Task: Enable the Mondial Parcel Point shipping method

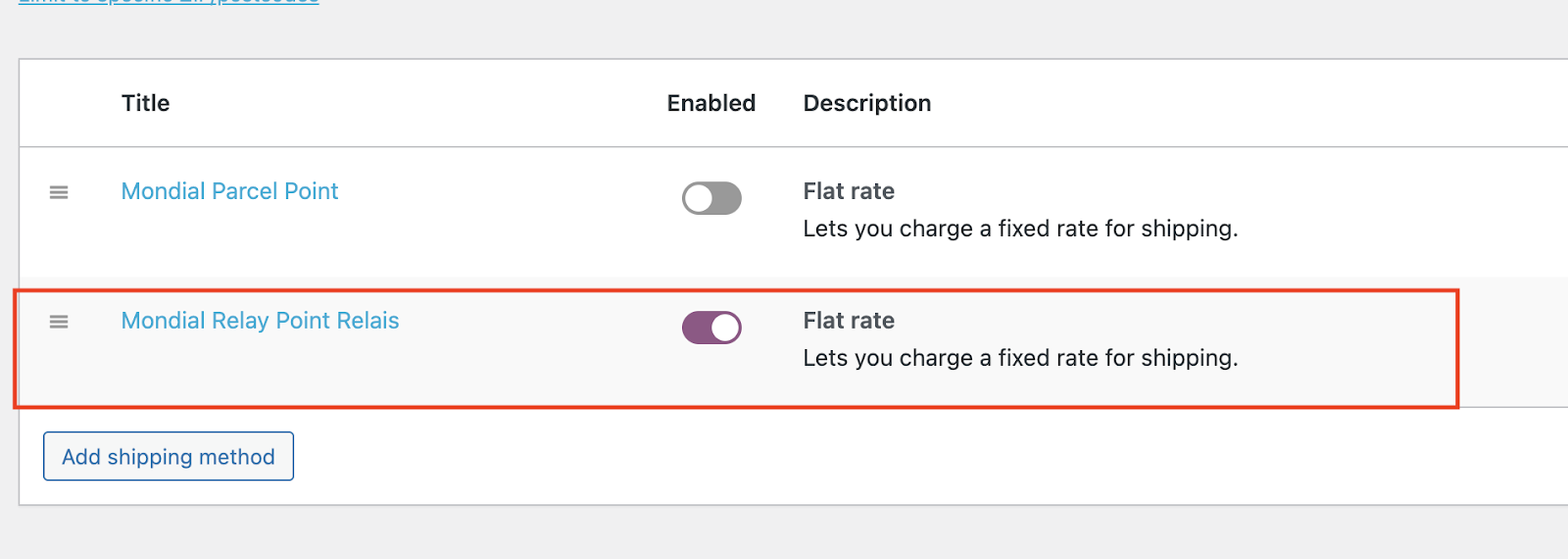Action: tap(711, 198)
